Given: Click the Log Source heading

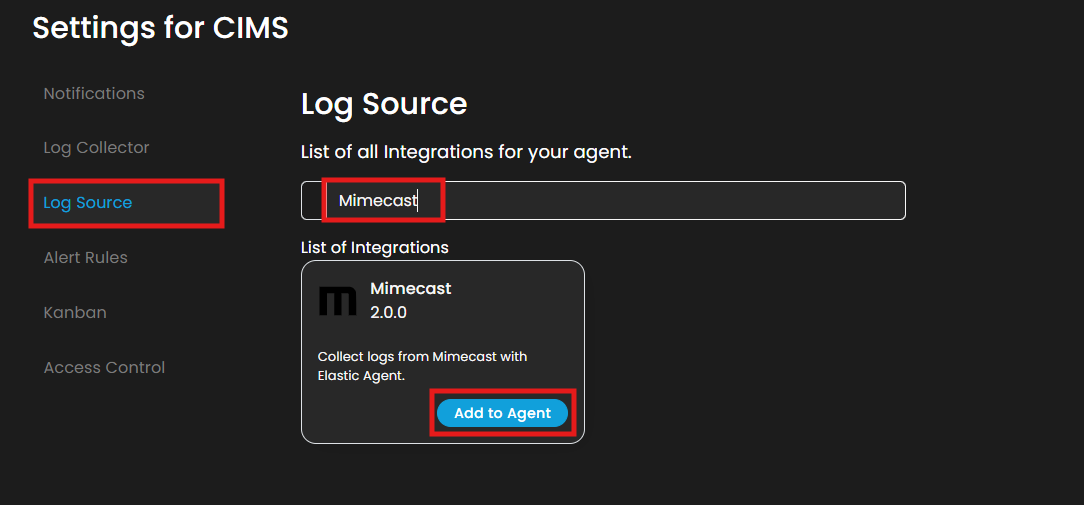Looking at the screenshot, I should (x=384, y=104).
